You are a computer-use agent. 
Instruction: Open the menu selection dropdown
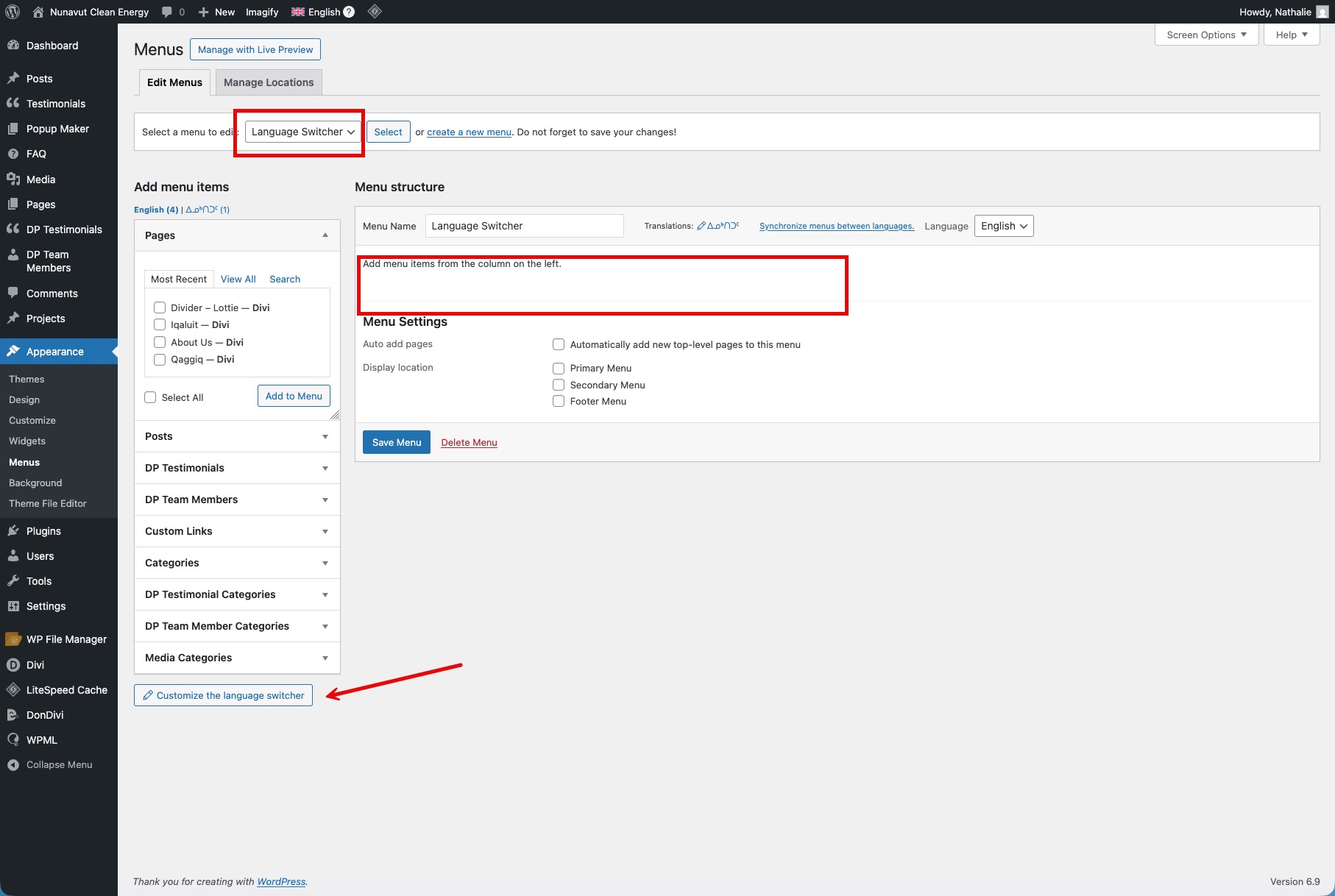tap(302, 132)
